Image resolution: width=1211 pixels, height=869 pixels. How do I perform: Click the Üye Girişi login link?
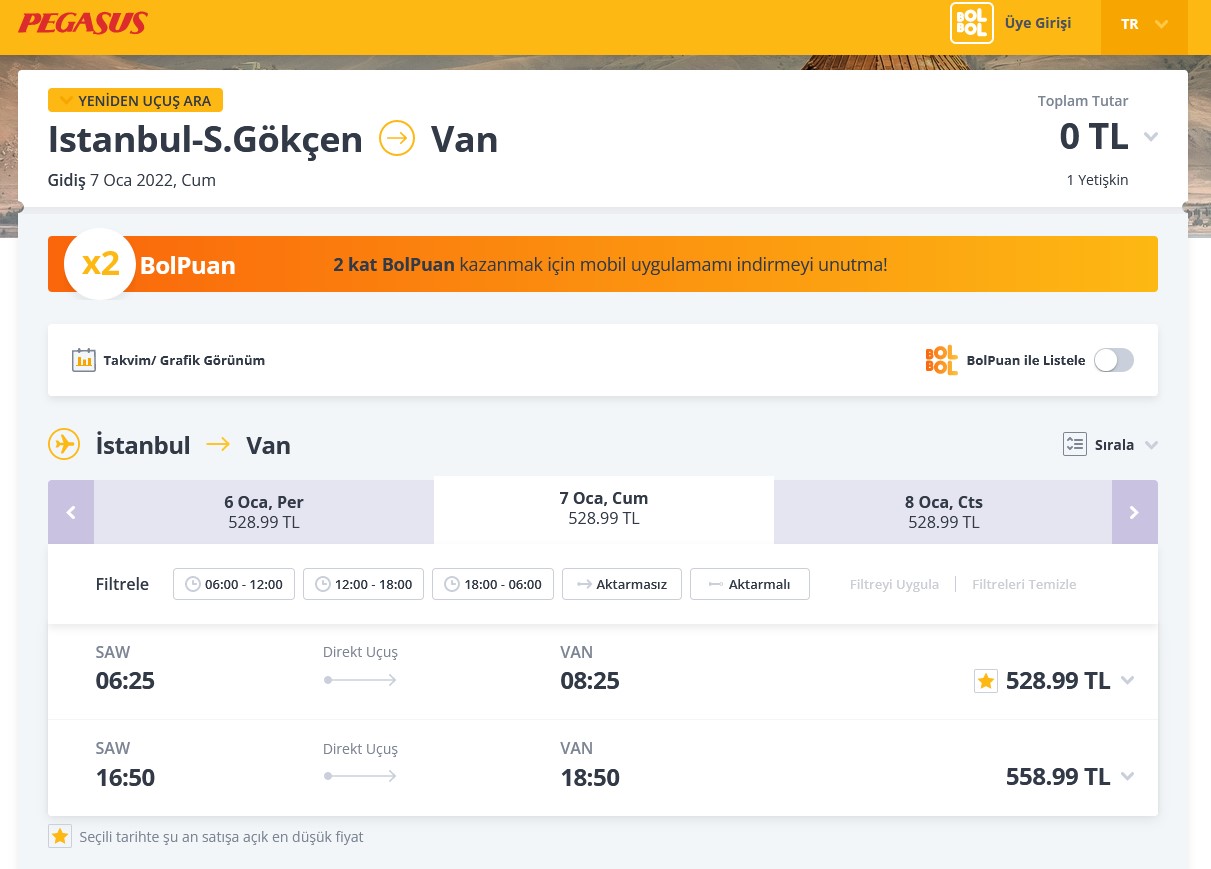click(1038, 23)
